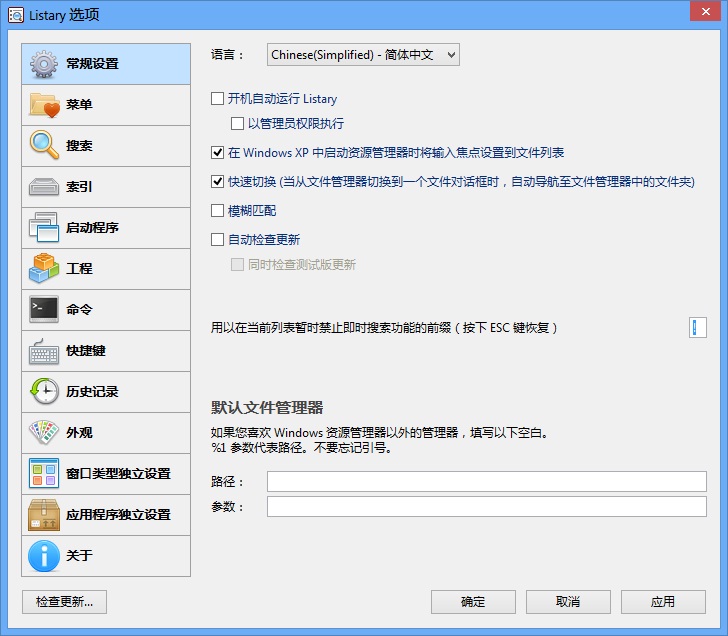Open the 语言 language dropdown
The height and width of the screenshot is (636, 728).
363,55
